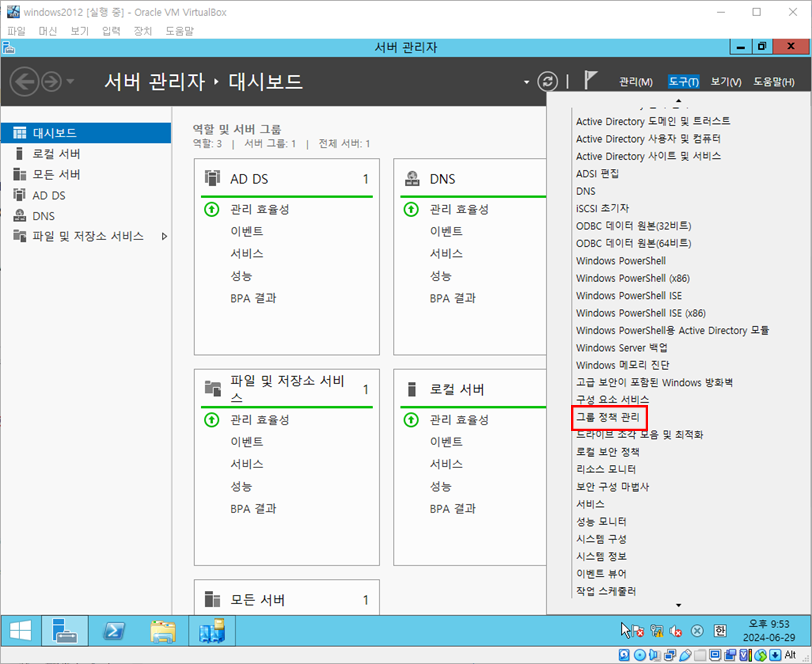Select 대시보드 in the left sidebar
The width and height of the screenshot is (812, 664).
tap(86, 133)
